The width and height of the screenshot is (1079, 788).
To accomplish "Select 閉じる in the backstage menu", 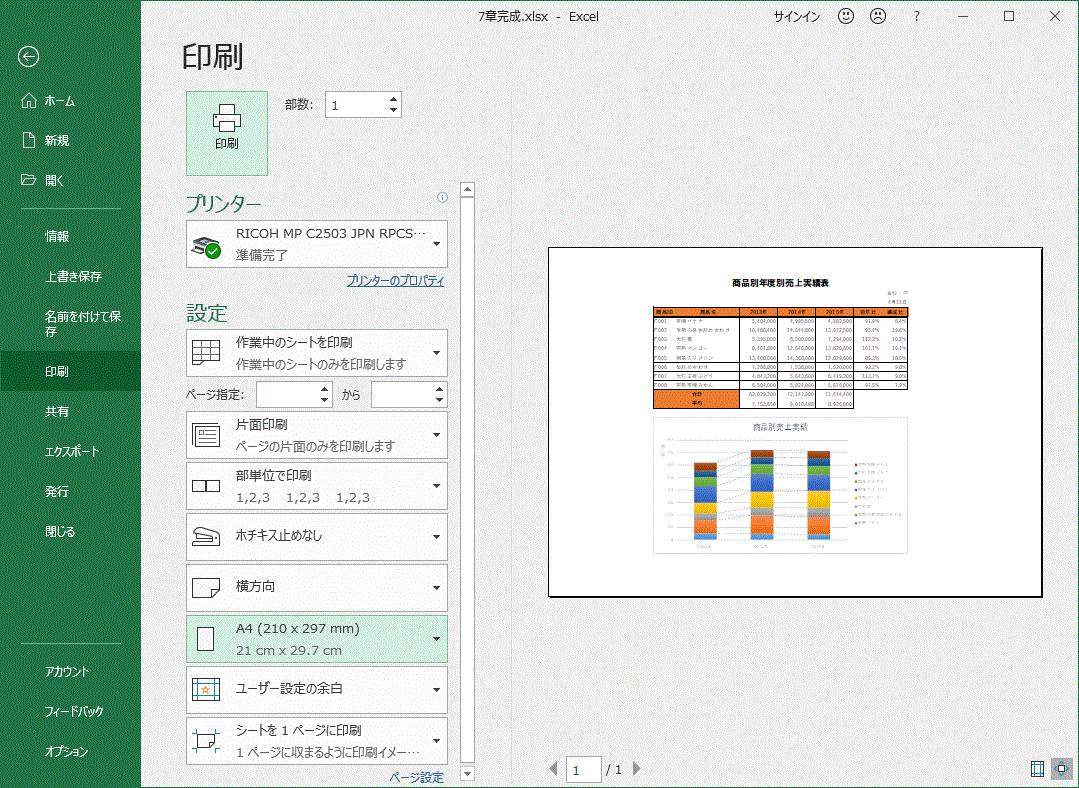I will coord(70,531).
